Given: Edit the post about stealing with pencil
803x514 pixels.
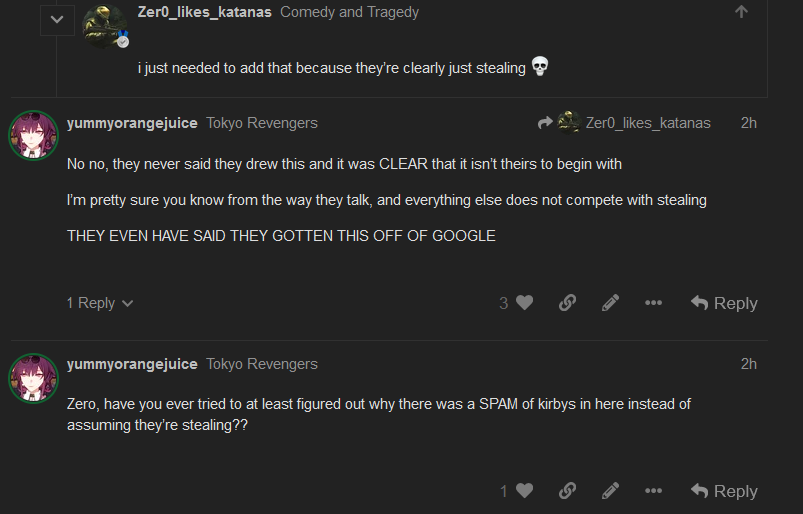Looking at the screenshot, I should point(610,303).
